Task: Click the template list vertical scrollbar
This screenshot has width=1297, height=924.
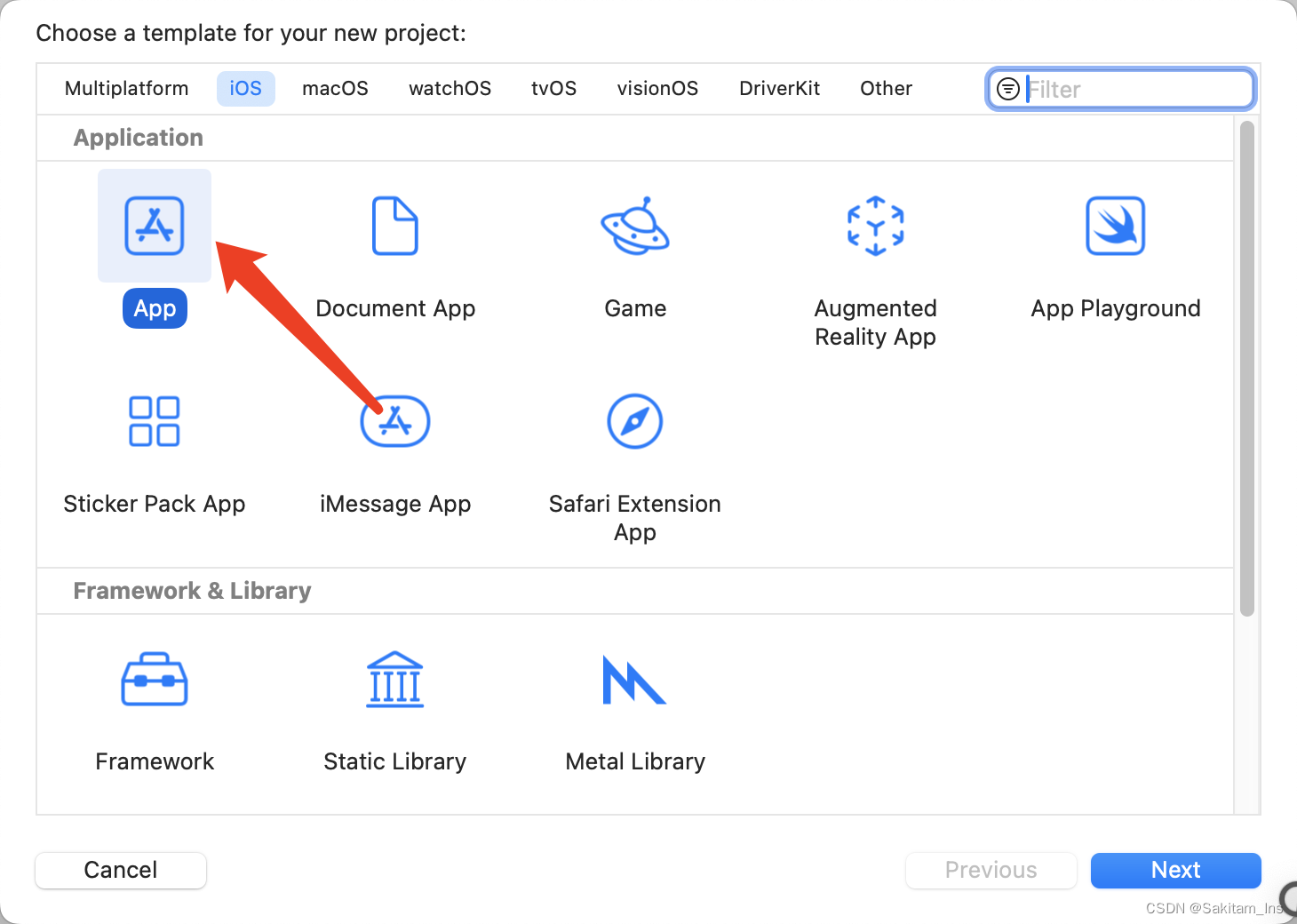Action: pos(1247,369)
